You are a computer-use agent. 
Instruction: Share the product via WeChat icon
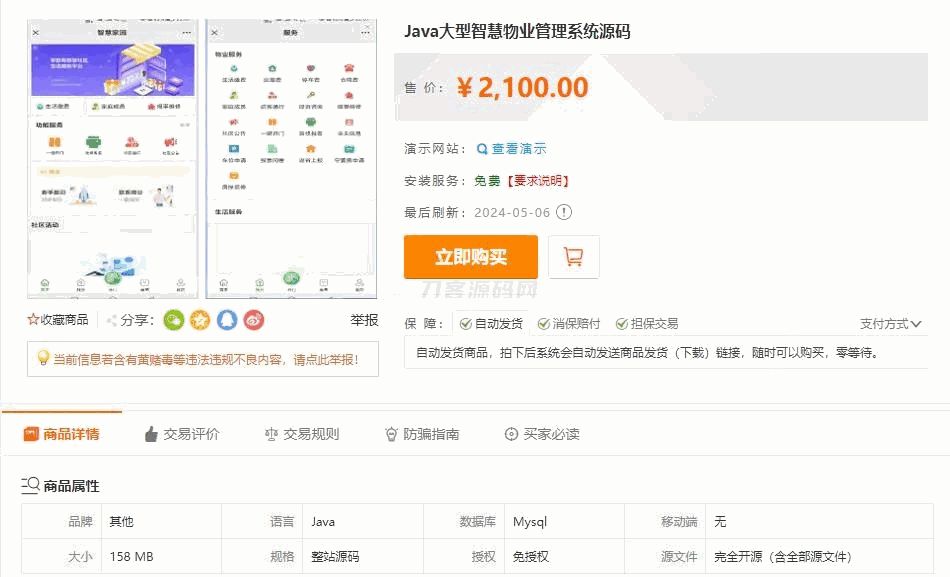(x=174, y=320)
